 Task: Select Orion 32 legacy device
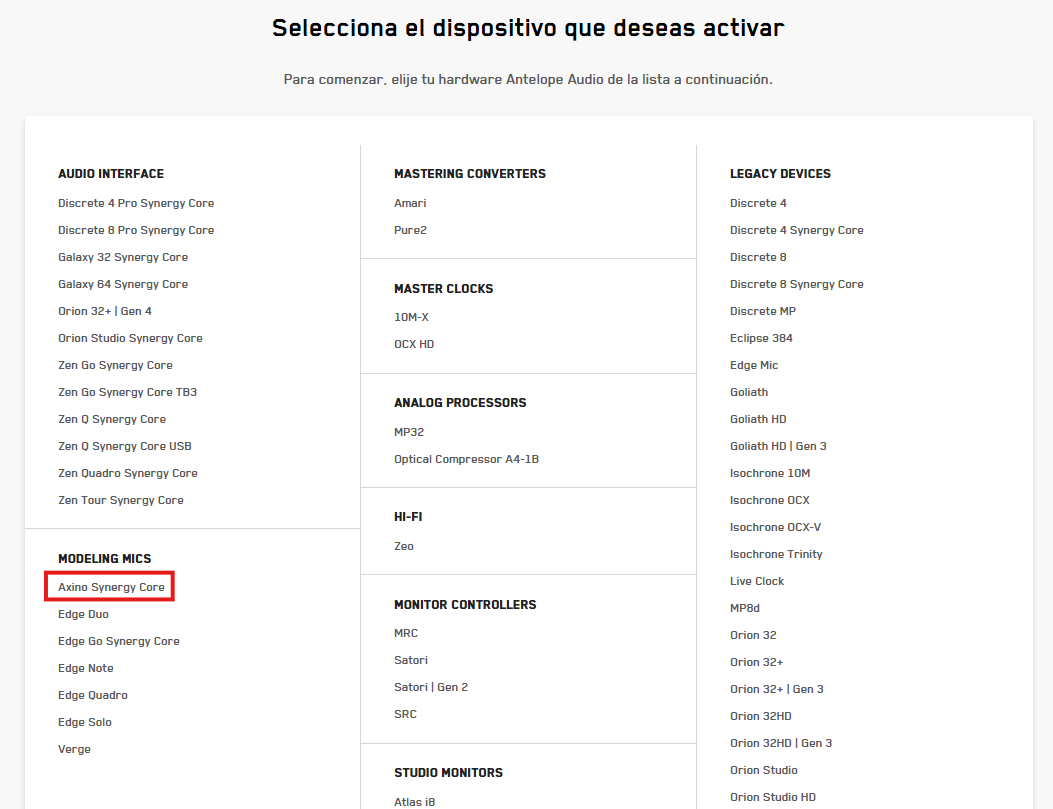[753, 635]
